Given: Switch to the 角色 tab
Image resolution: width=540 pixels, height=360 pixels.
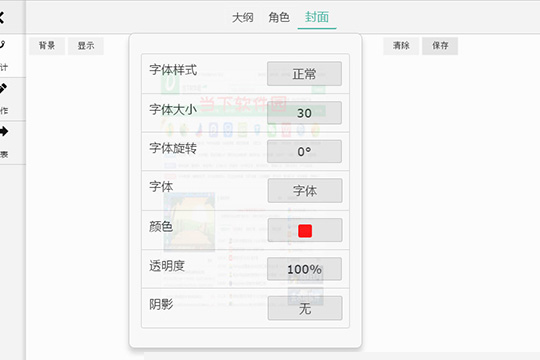Looking at the screenshot, I should click(x=279, y=18).
